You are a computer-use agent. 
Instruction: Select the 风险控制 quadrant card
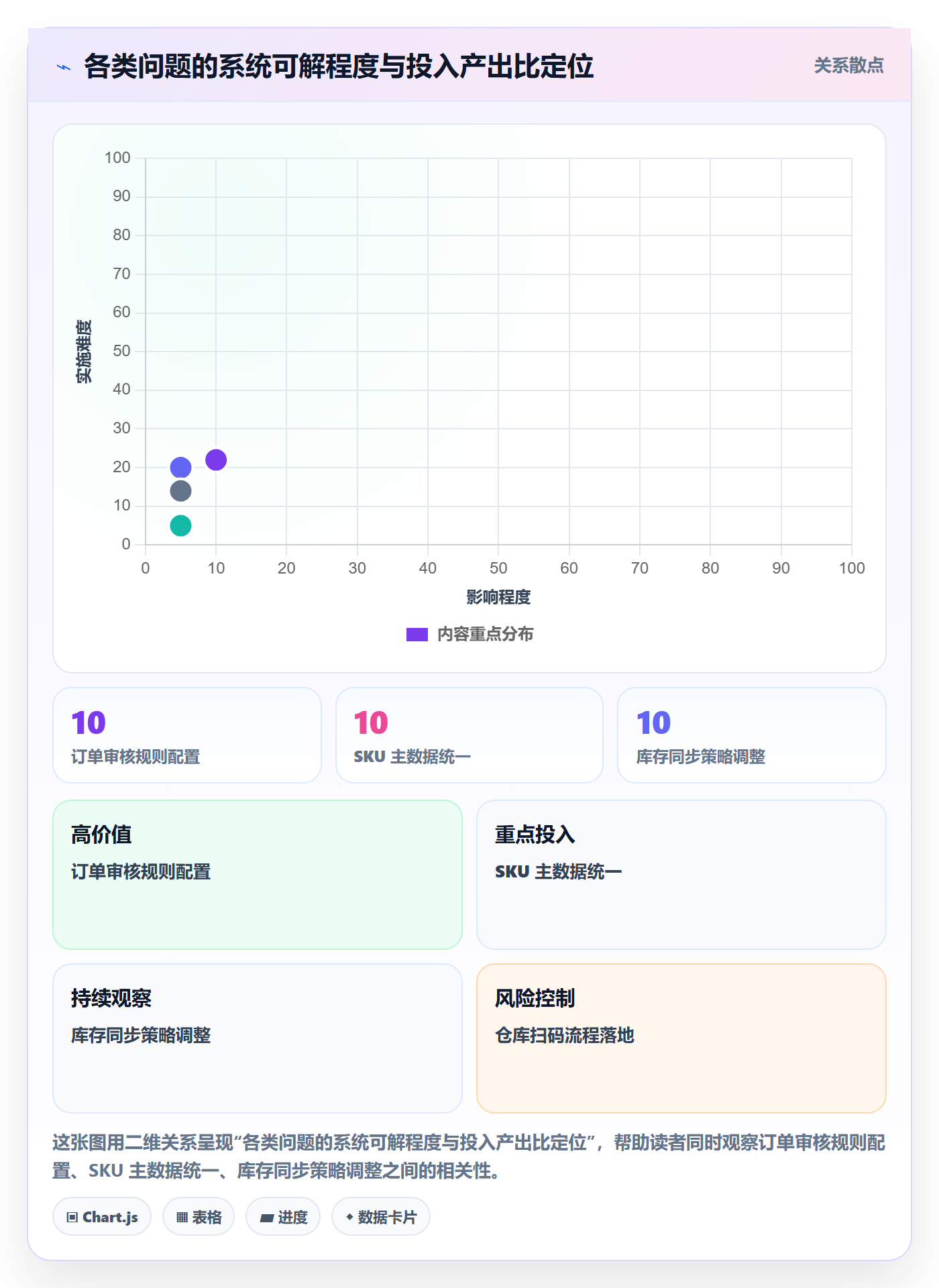click(x=681, y=1038)
